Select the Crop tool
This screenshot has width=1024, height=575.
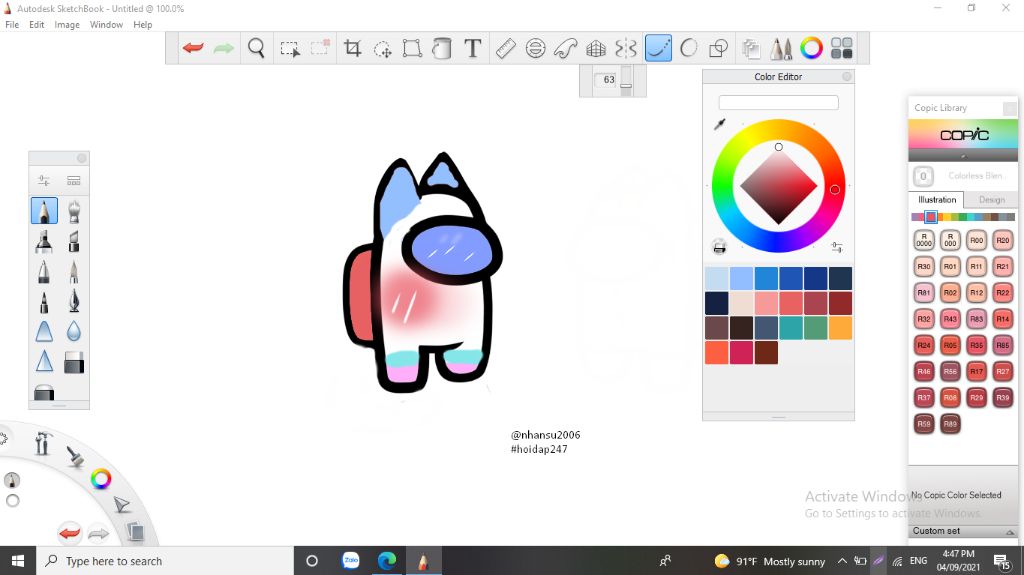[x=353, y=48]
